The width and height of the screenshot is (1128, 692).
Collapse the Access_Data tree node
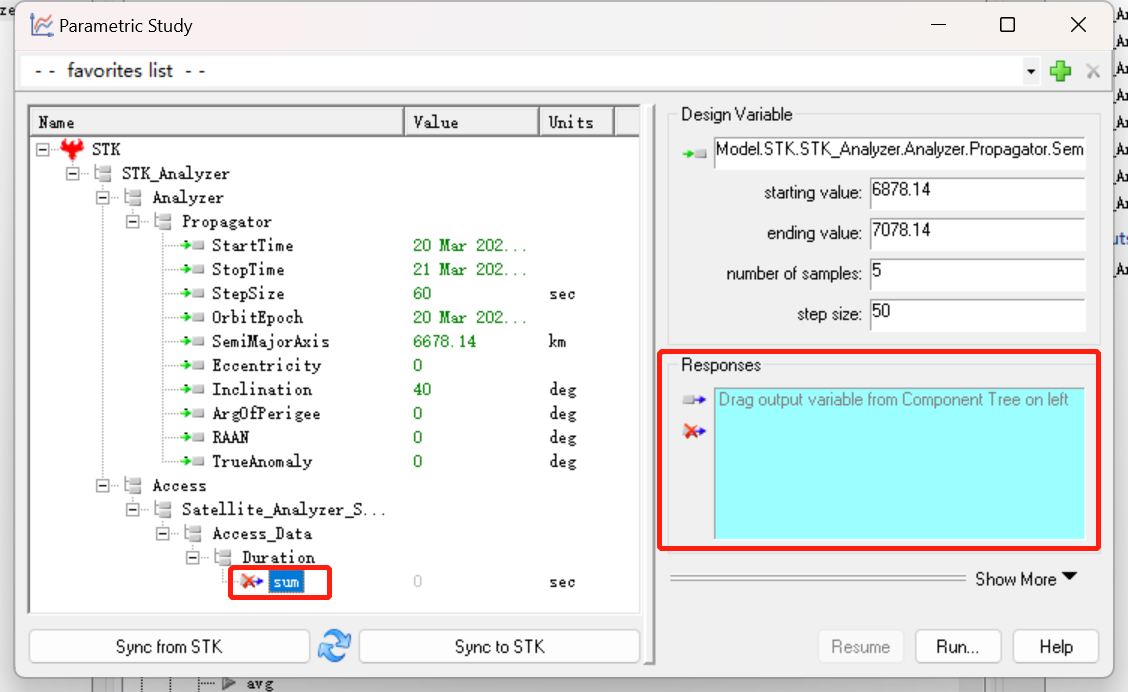[161, 533]
